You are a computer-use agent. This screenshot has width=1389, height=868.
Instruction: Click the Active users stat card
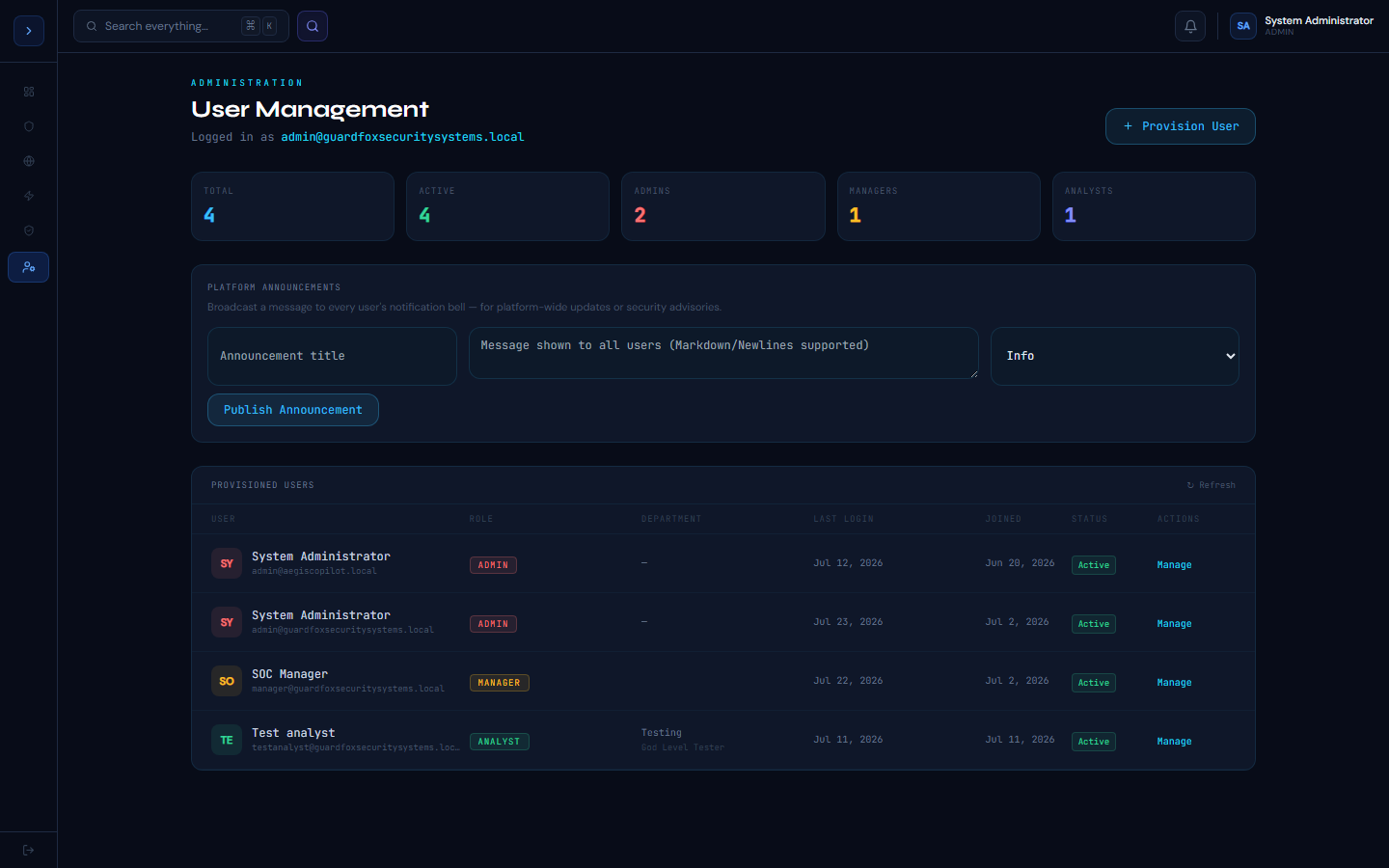(x=507, y=206)
